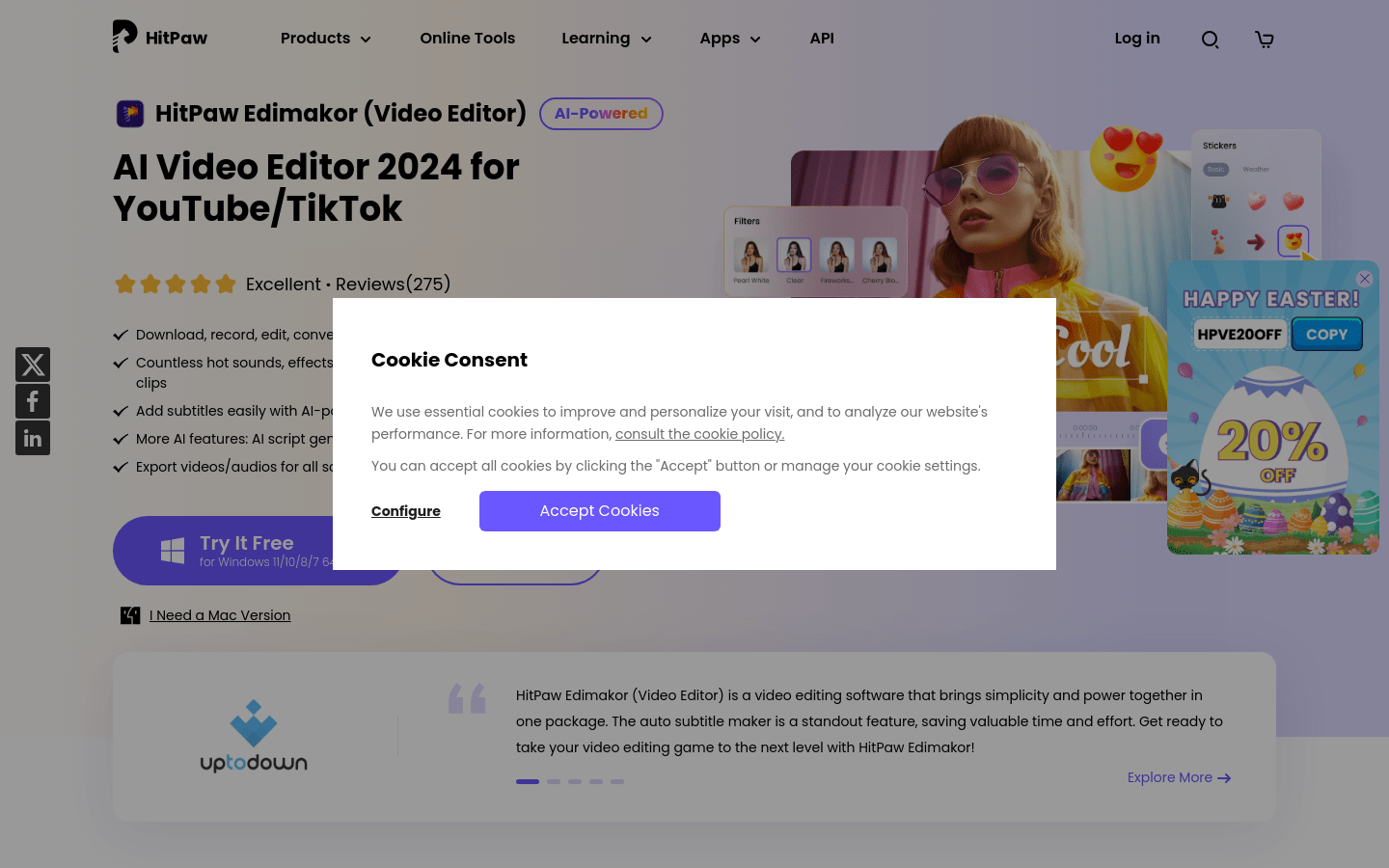Image resolution: width=1389 pixels, height=868 pixels.
Task: Click the Mac Finder icon near Mac Version
Action: (x=130, y=615)
